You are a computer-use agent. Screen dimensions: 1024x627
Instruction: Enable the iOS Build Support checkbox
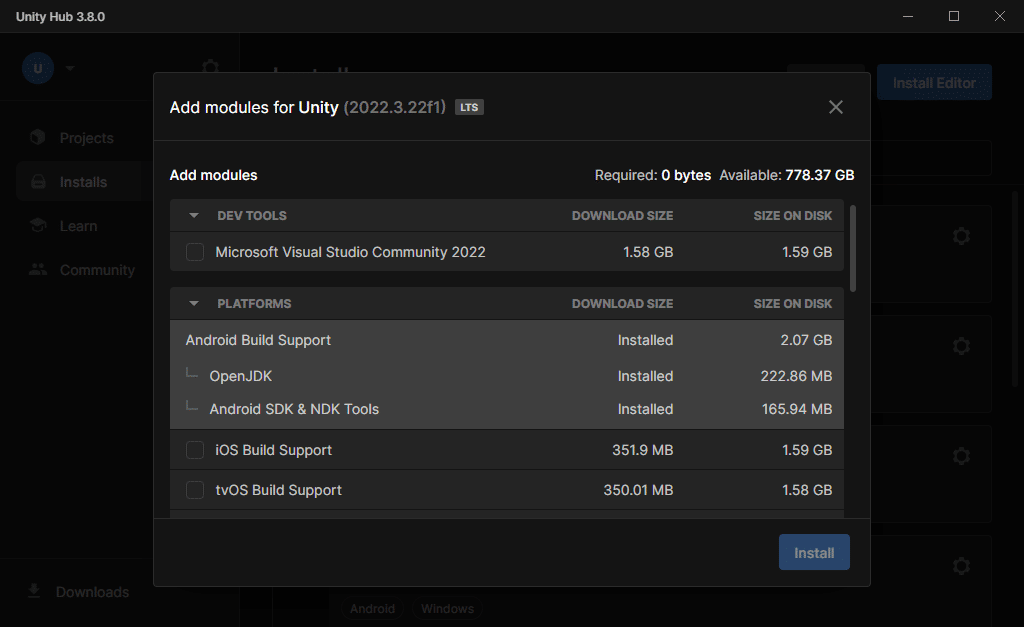pyautogui.click(x=195, y=450)
